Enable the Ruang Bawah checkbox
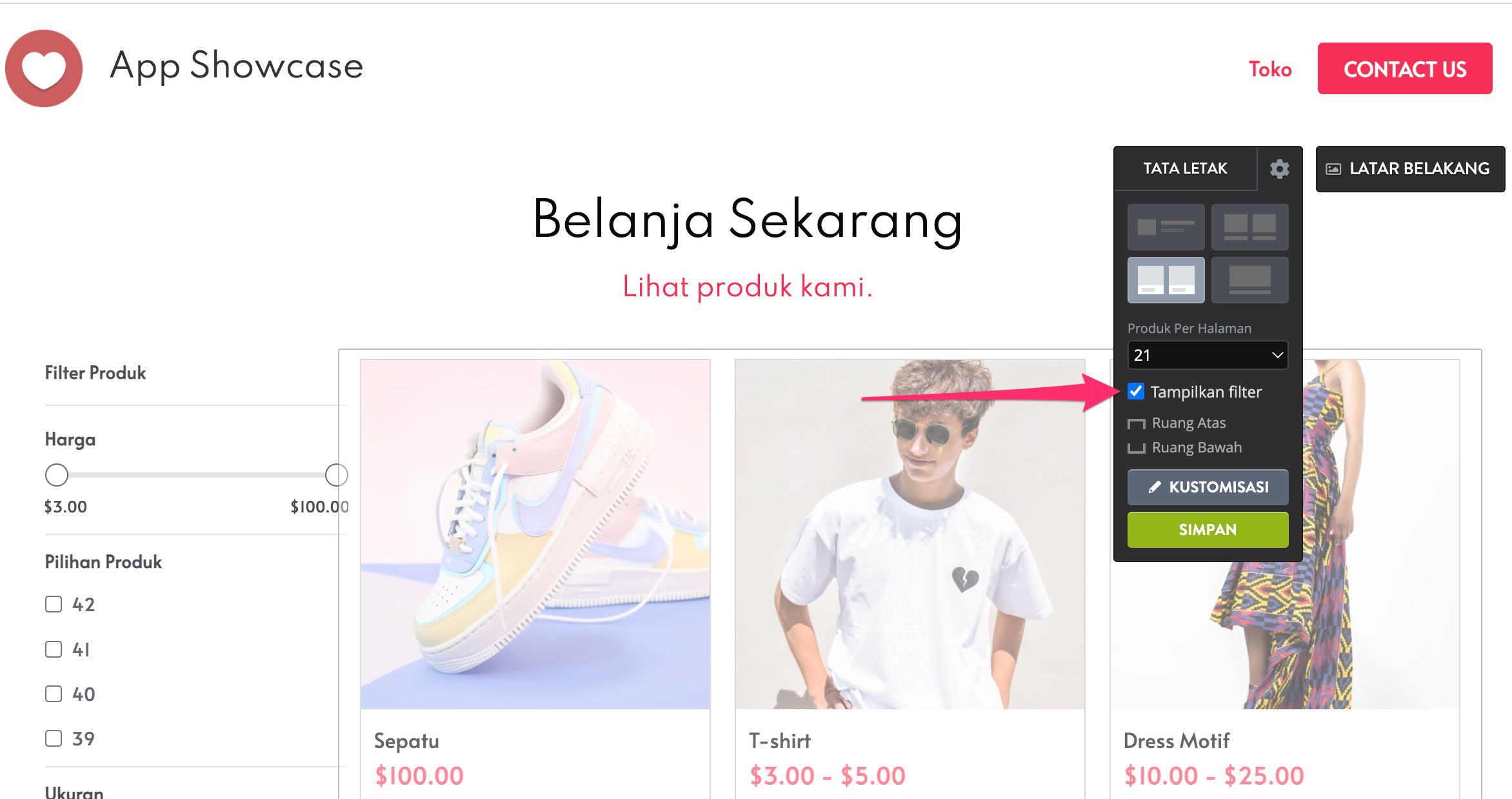 click(x=1135, y=447)
